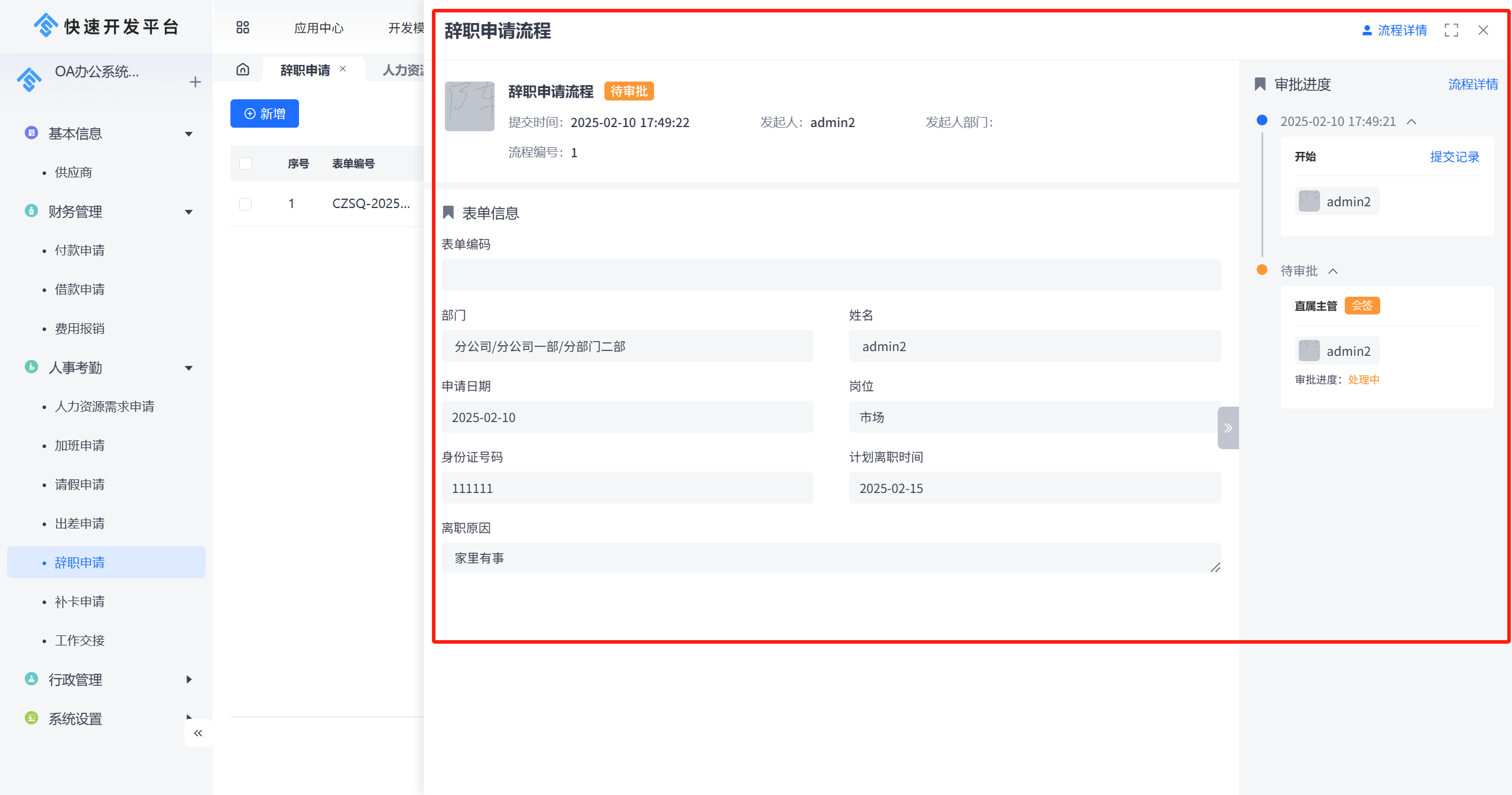This screenshot has width=1512, height=795.
Task: Toggle fullscreen for the resignation flow dialog
Action: [x=1451, y=30]
